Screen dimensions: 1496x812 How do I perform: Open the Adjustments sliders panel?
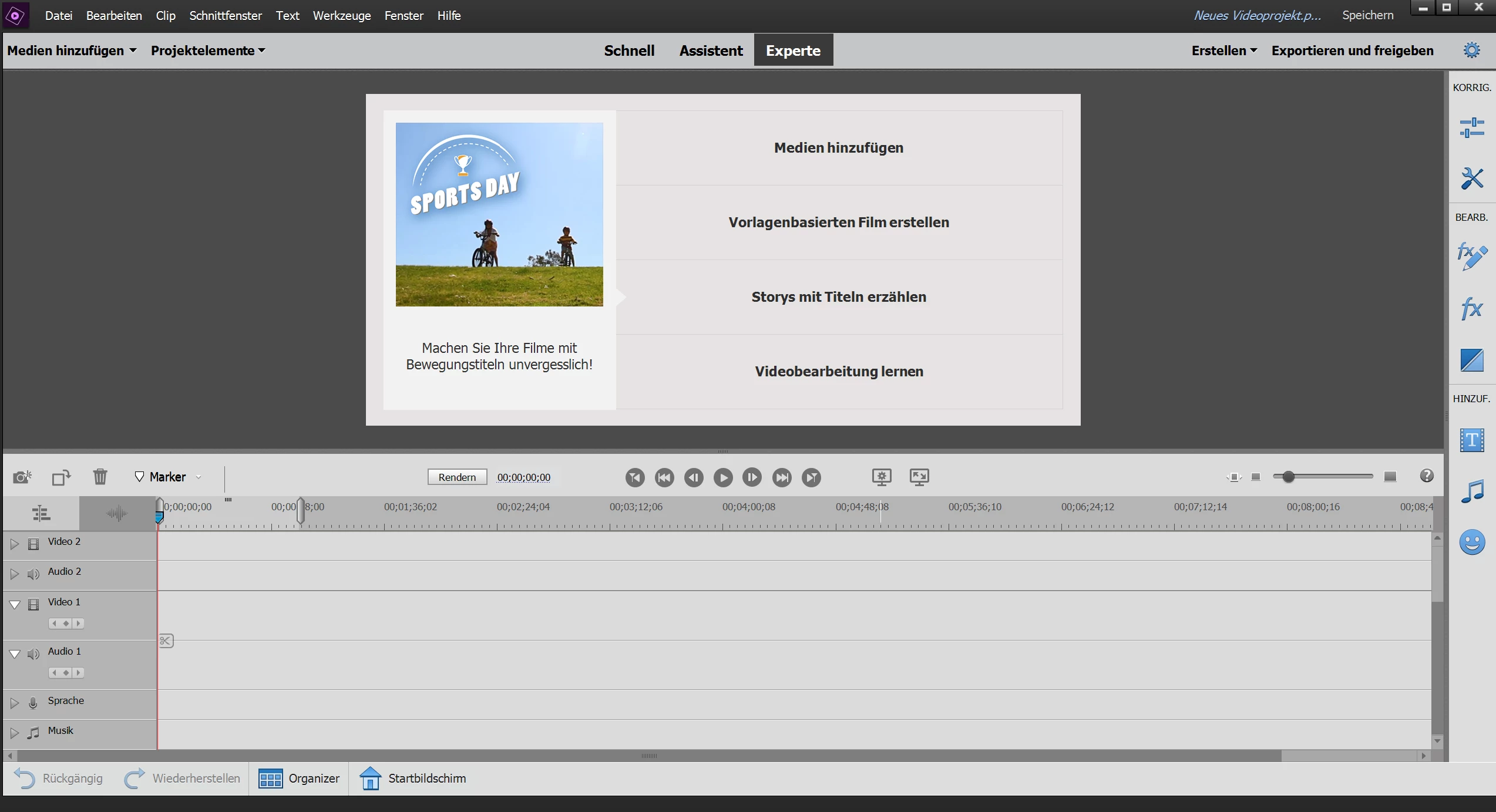point(1472,127)
